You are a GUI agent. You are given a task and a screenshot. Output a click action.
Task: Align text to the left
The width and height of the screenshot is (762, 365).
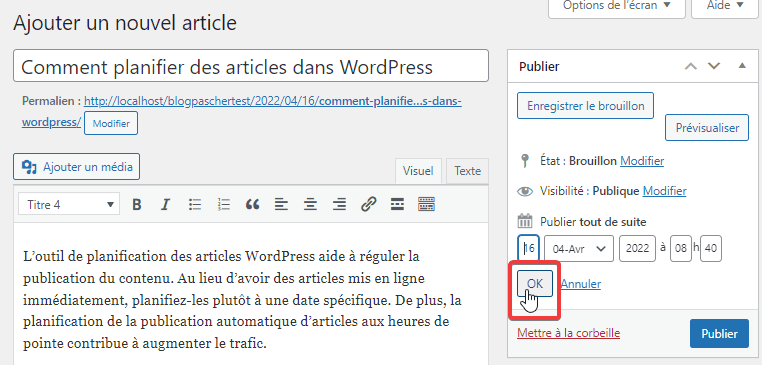(x=281, y=205)
